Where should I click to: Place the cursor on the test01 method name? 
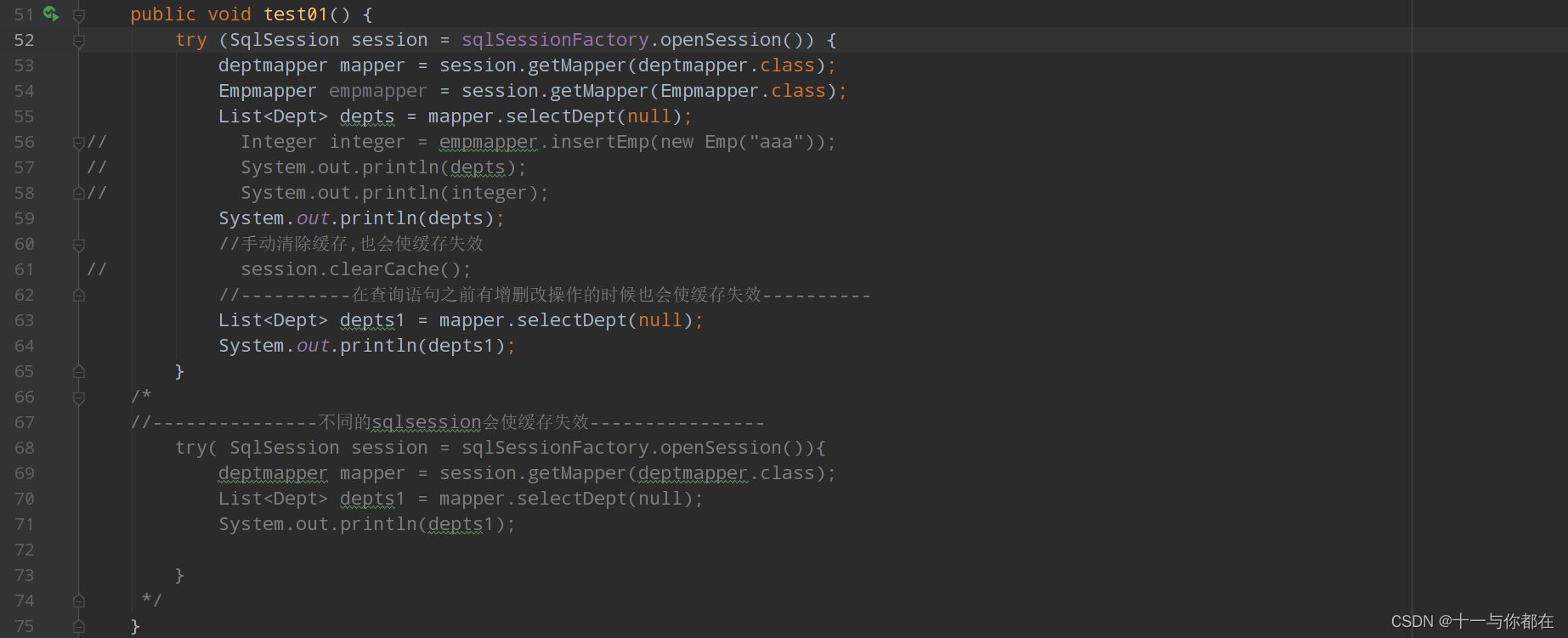point(296,14)
